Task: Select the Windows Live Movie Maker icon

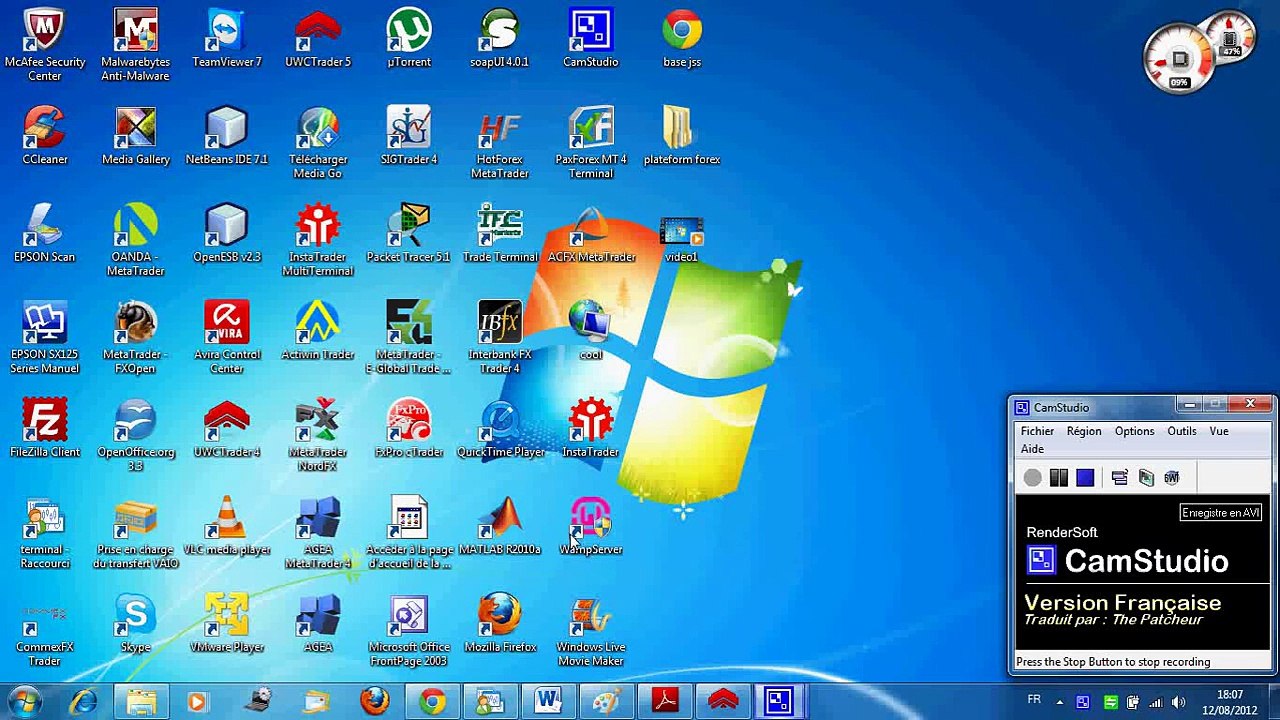Action: 591,630
